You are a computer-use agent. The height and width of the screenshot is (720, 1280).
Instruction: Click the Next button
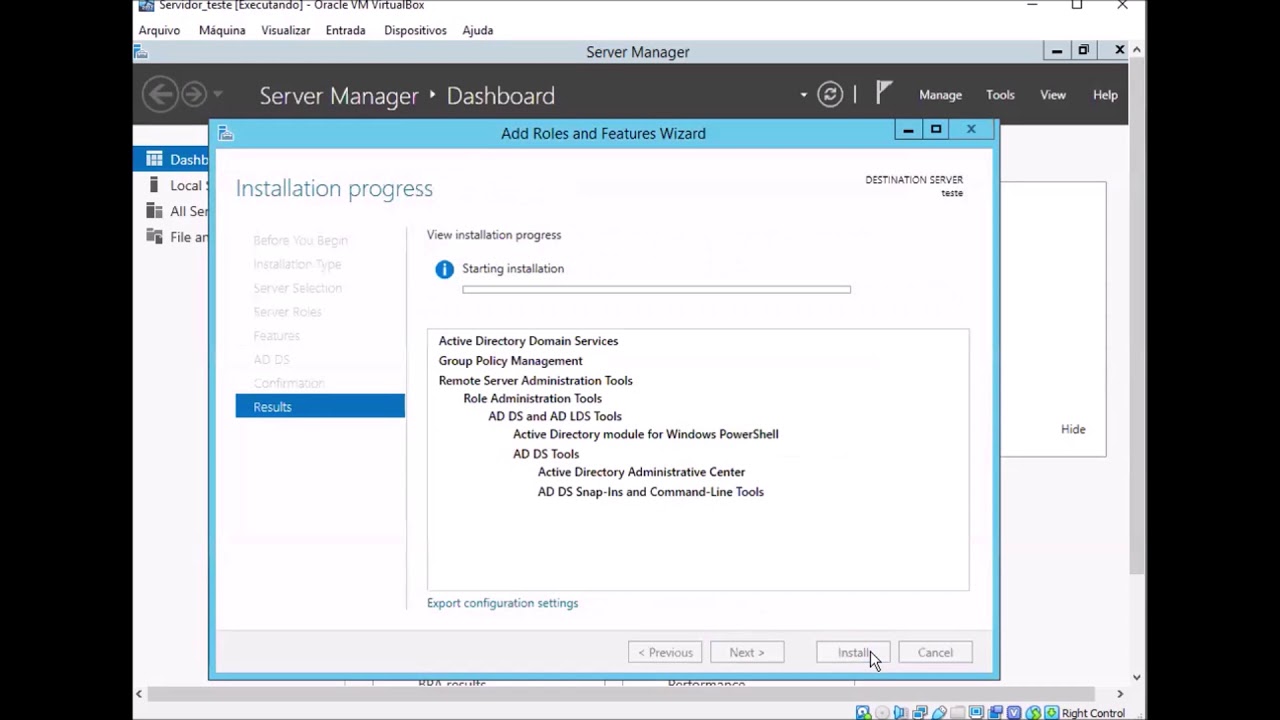click(x=747, y=653)
